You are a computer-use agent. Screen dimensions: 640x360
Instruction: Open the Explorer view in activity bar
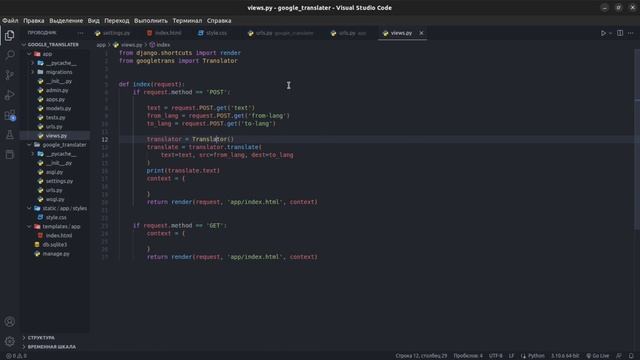click(10, 36)
